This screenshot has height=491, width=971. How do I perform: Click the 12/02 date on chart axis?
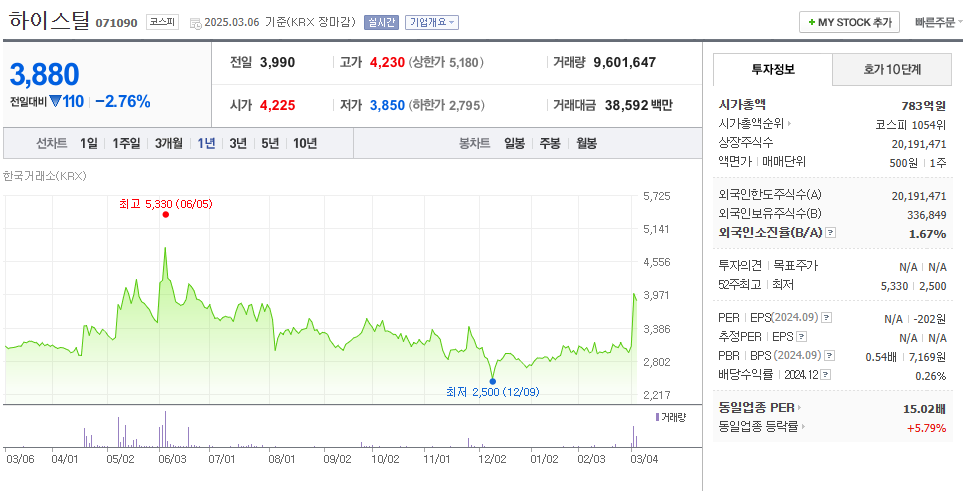492,459
